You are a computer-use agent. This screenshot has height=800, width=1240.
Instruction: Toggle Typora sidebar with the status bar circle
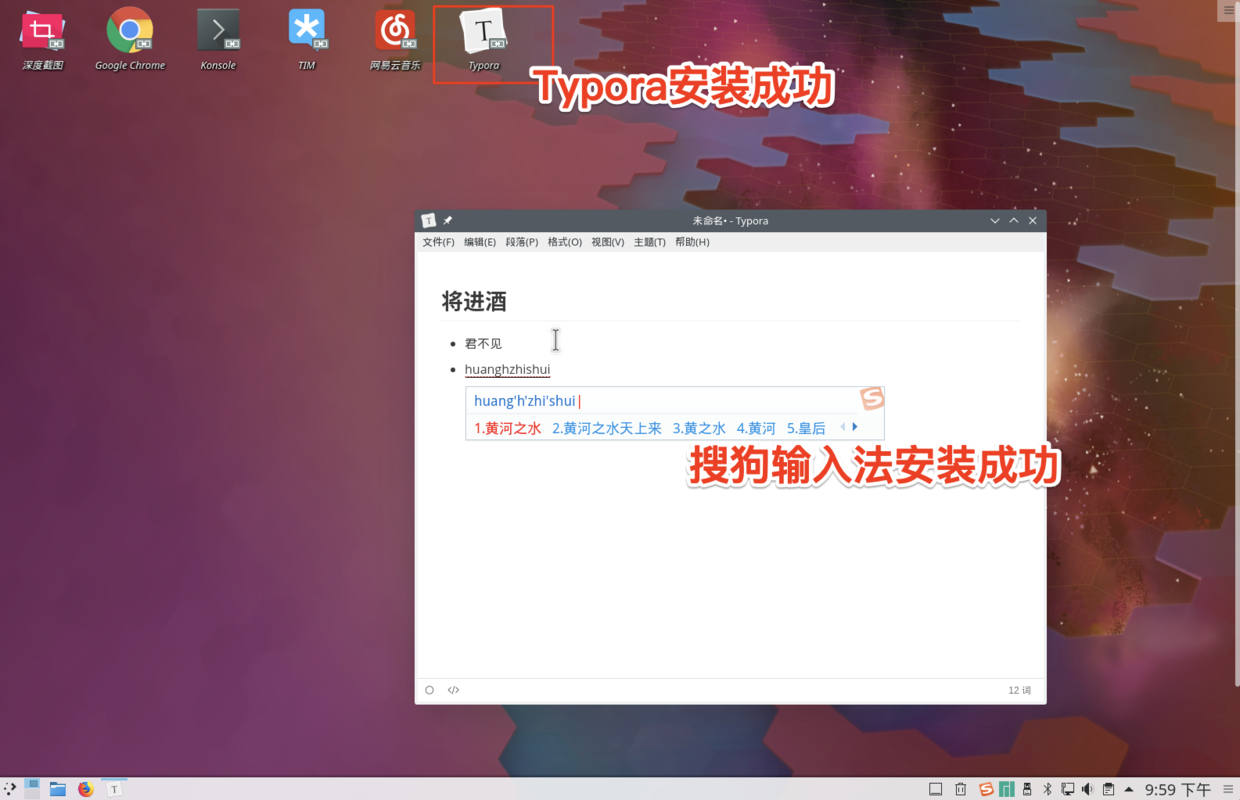tap(430, 690)
